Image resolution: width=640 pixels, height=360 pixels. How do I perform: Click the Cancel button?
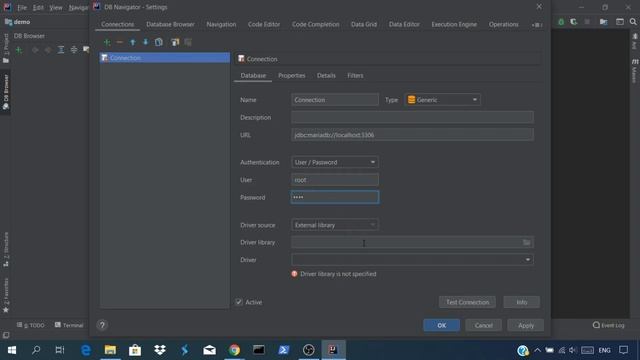pyautogui.click(x=484, y=325)
